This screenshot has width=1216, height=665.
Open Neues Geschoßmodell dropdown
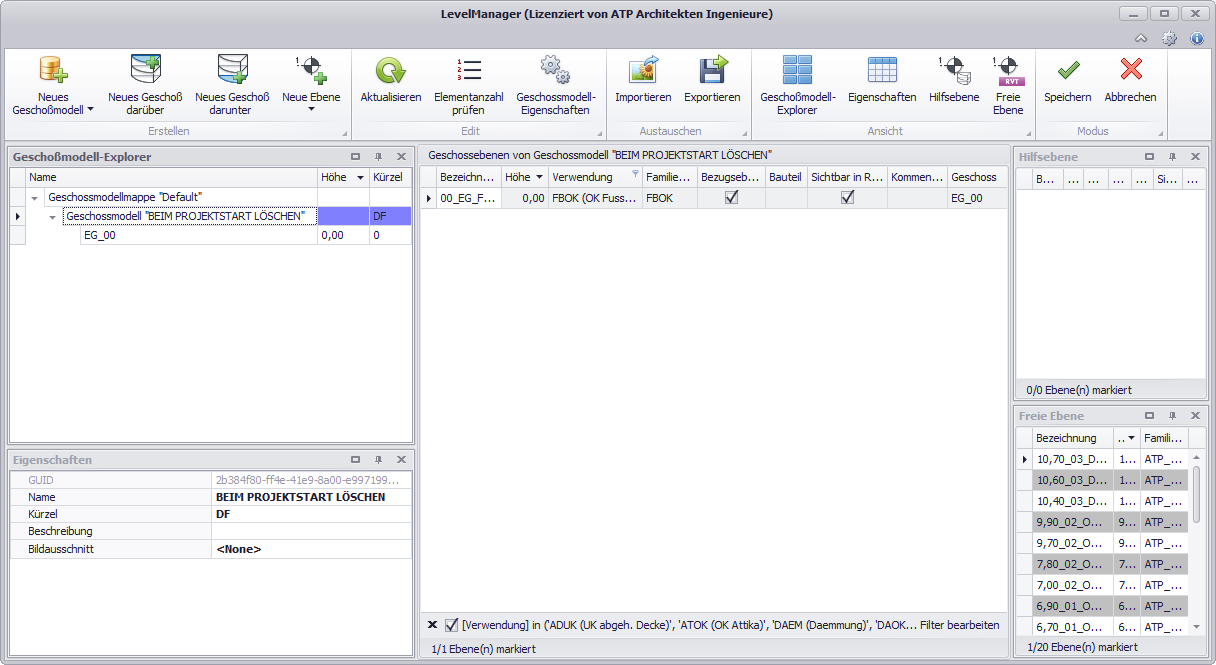point(90,110)
